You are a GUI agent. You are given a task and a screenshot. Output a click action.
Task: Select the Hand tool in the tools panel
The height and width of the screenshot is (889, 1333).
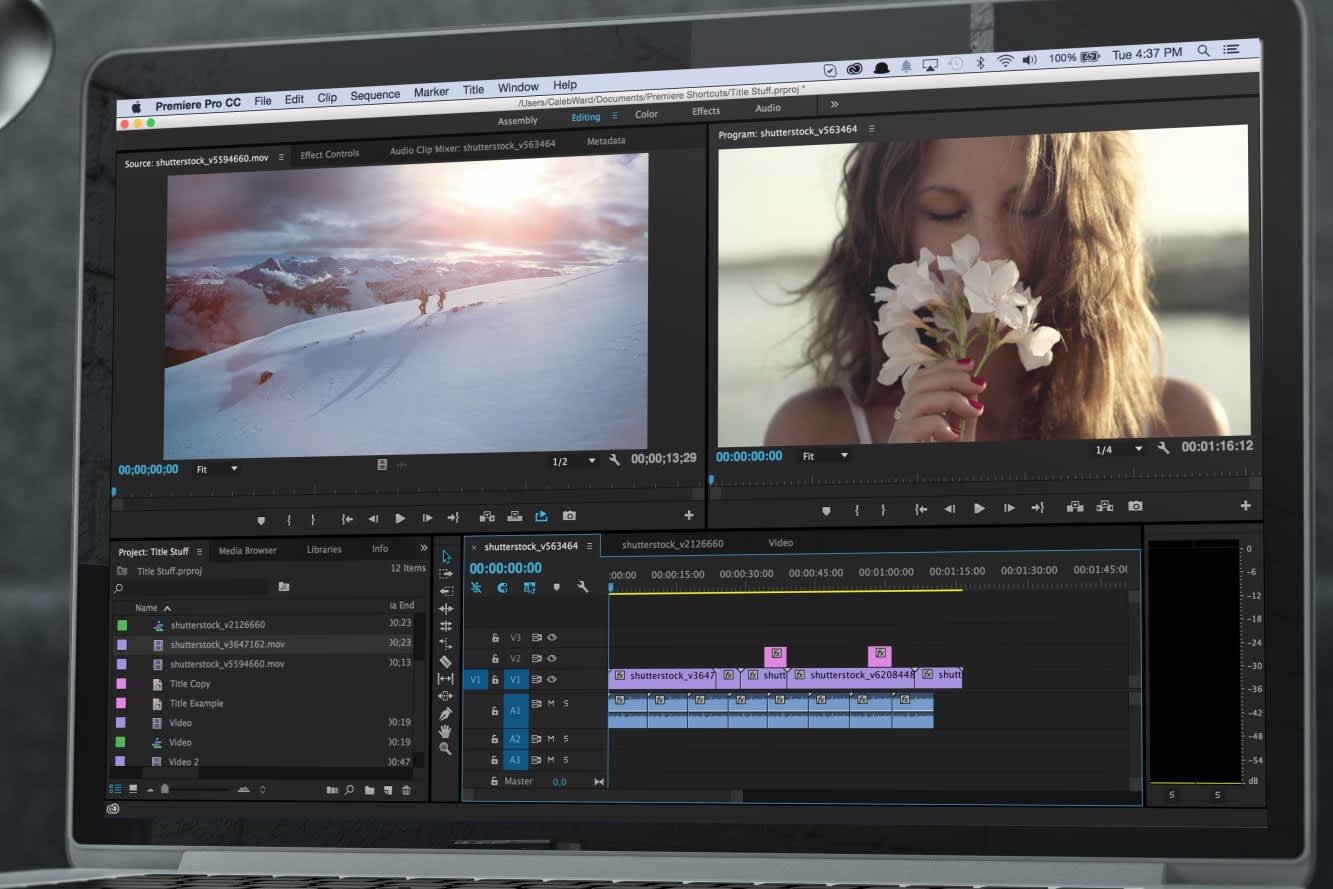pyautogui.click(x=446, y=731)
